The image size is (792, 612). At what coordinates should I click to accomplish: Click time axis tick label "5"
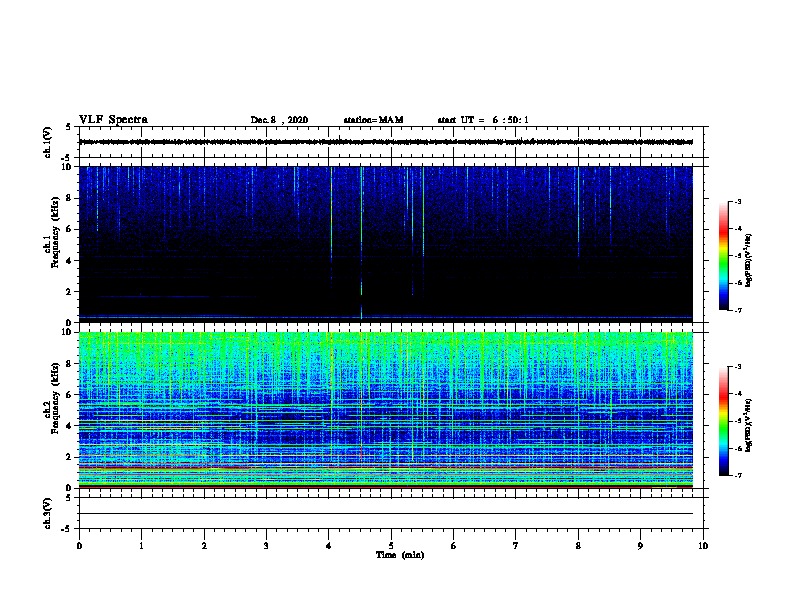(391, 545)
